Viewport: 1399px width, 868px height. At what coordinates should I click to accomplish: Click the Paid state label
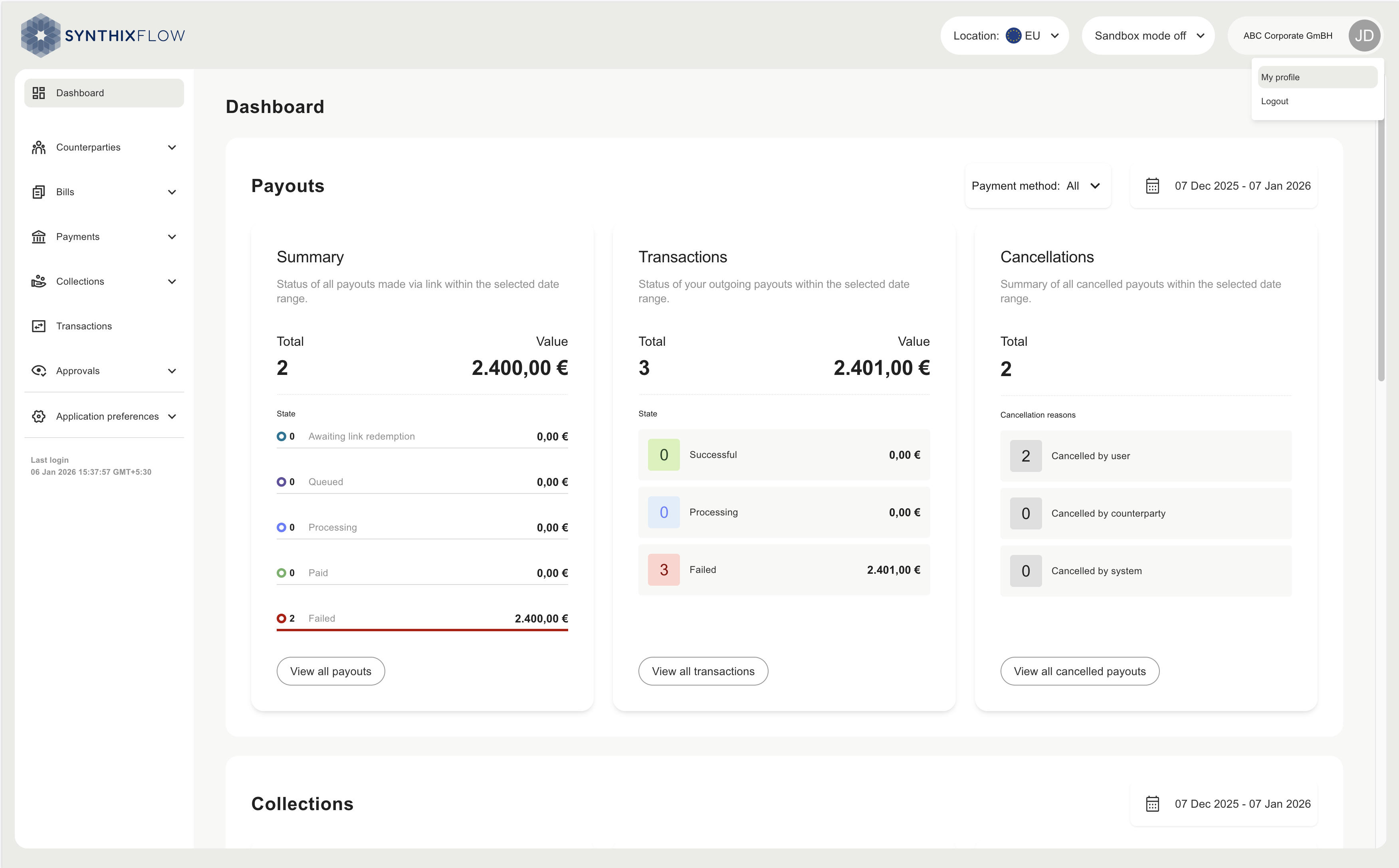click(x=318, y=573)
